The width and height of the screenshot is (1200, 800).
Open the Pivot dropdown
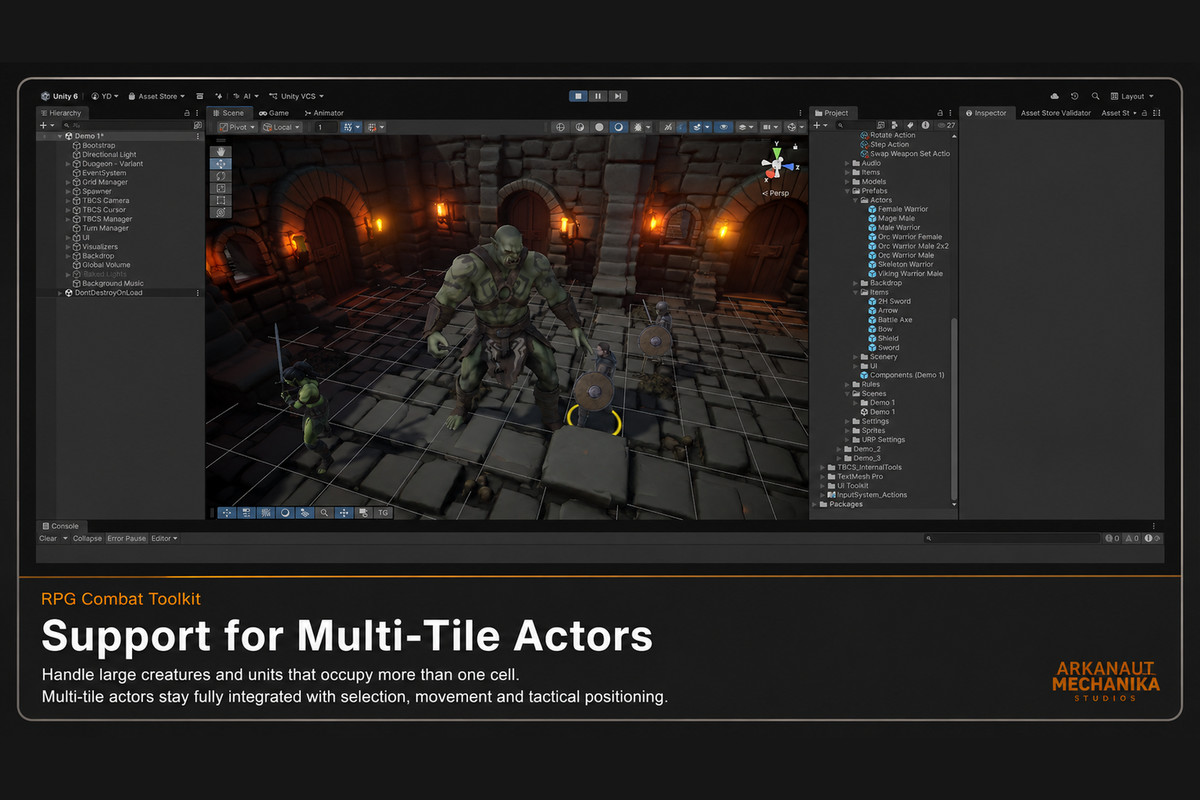pyautogui.click(x=238, y=127)
